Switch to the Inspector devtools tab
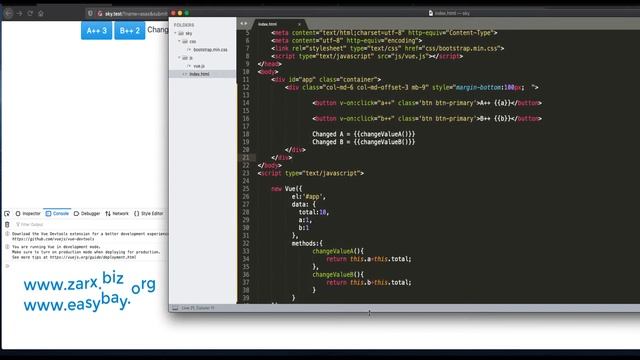The image size is (640, 360). coord(28,213)
